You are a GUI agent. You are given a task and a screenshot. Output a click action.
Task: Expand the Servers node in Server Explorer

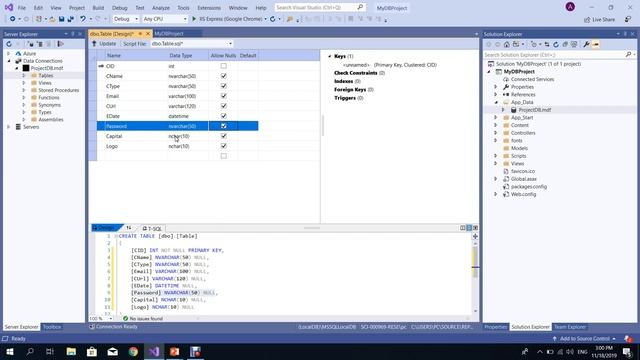pos(9,127)
